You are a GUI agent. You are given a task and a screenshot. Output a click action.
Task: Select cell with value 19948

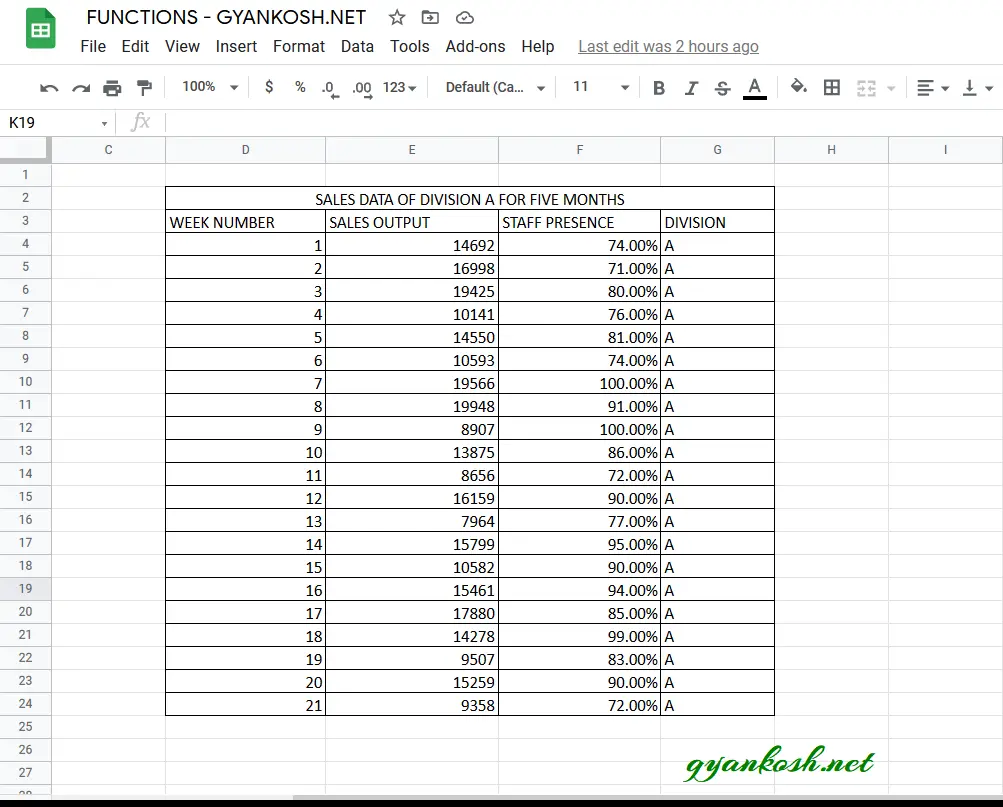tap(412, 406)
